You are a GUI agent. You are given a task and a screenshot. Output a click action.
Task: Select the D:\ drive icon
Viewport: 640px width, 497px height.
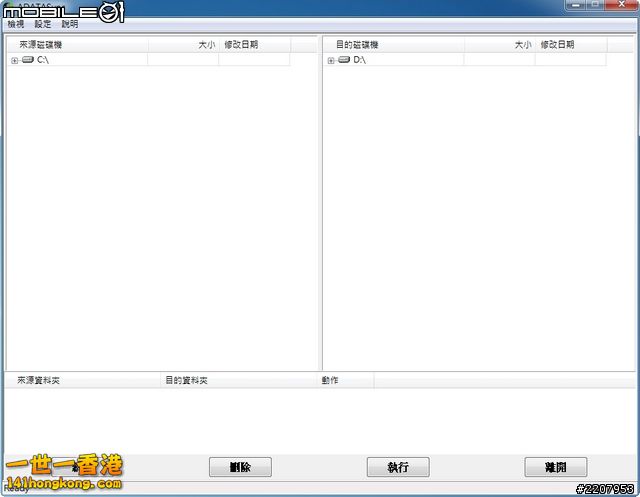344,60
